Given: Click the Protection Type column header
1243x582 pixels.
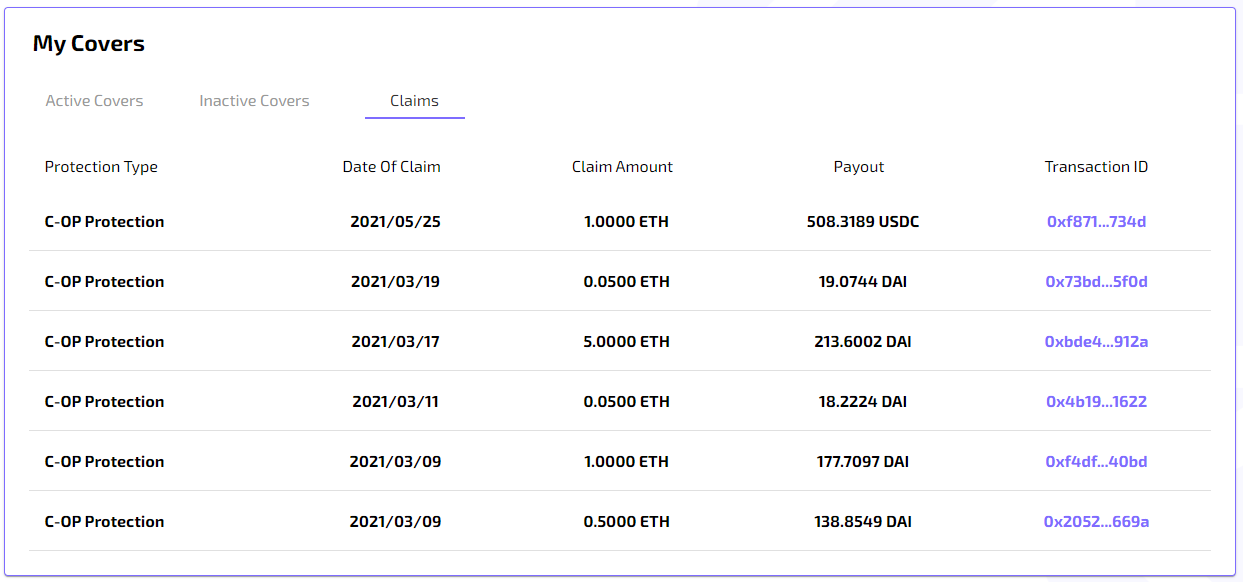Looking at the screenshot, I should click(101, 167).
